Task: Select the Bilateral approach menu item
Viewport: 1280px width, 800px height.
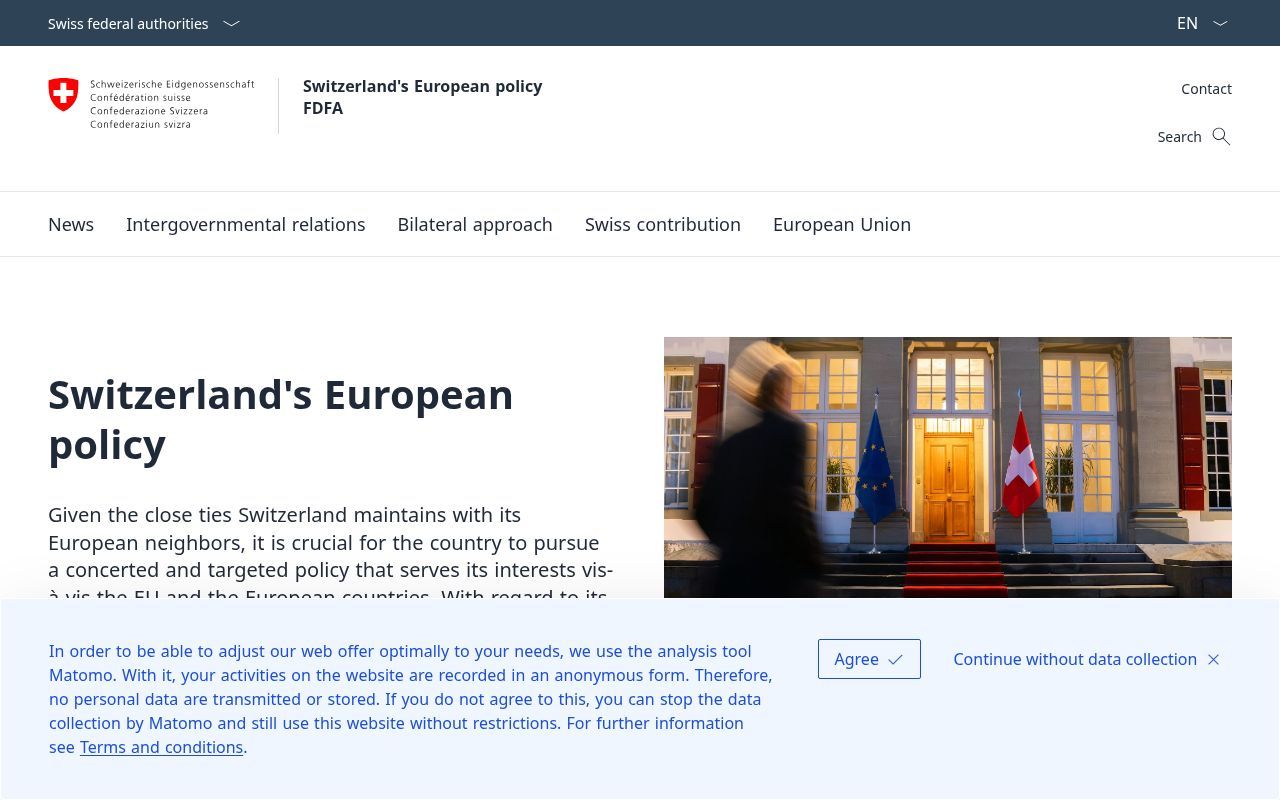Action: pyautogui.click(x=475, y=224)
